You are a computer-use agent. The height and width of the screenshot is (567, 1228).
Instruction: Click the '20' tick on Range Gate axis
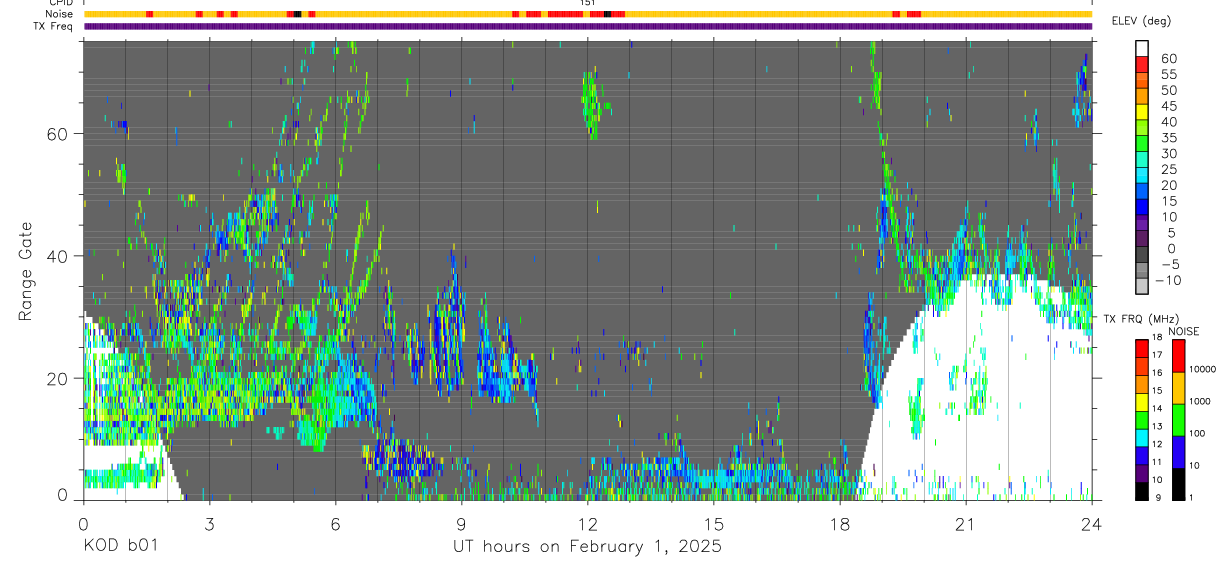coord(58,378)
